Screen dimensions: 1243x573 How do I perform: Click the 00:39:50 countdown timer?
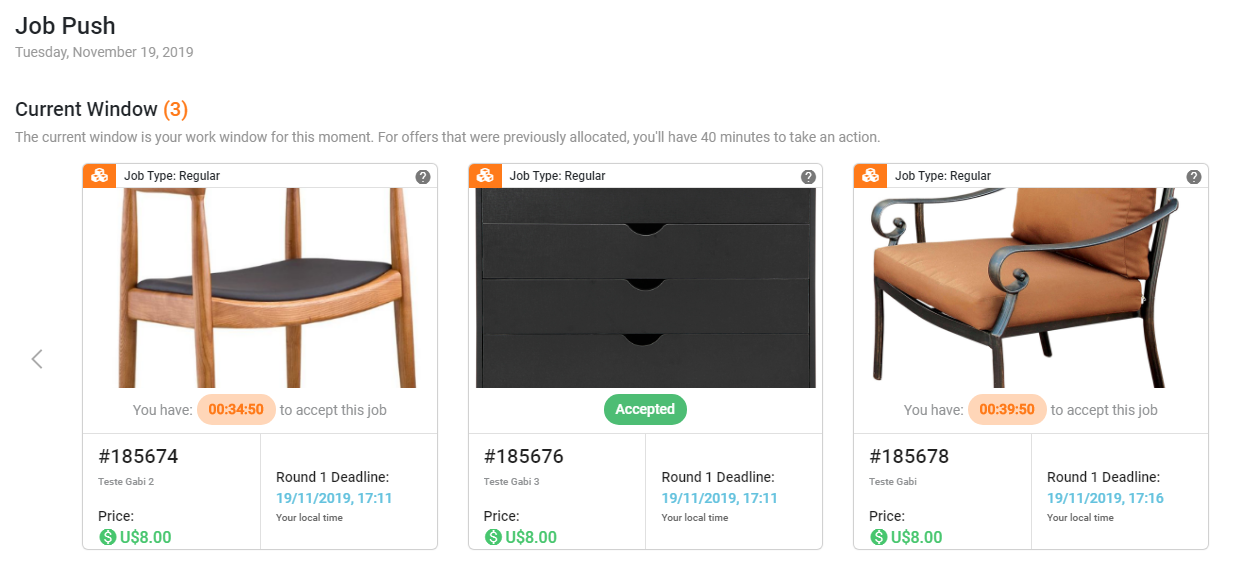[x=1007, y=409]
